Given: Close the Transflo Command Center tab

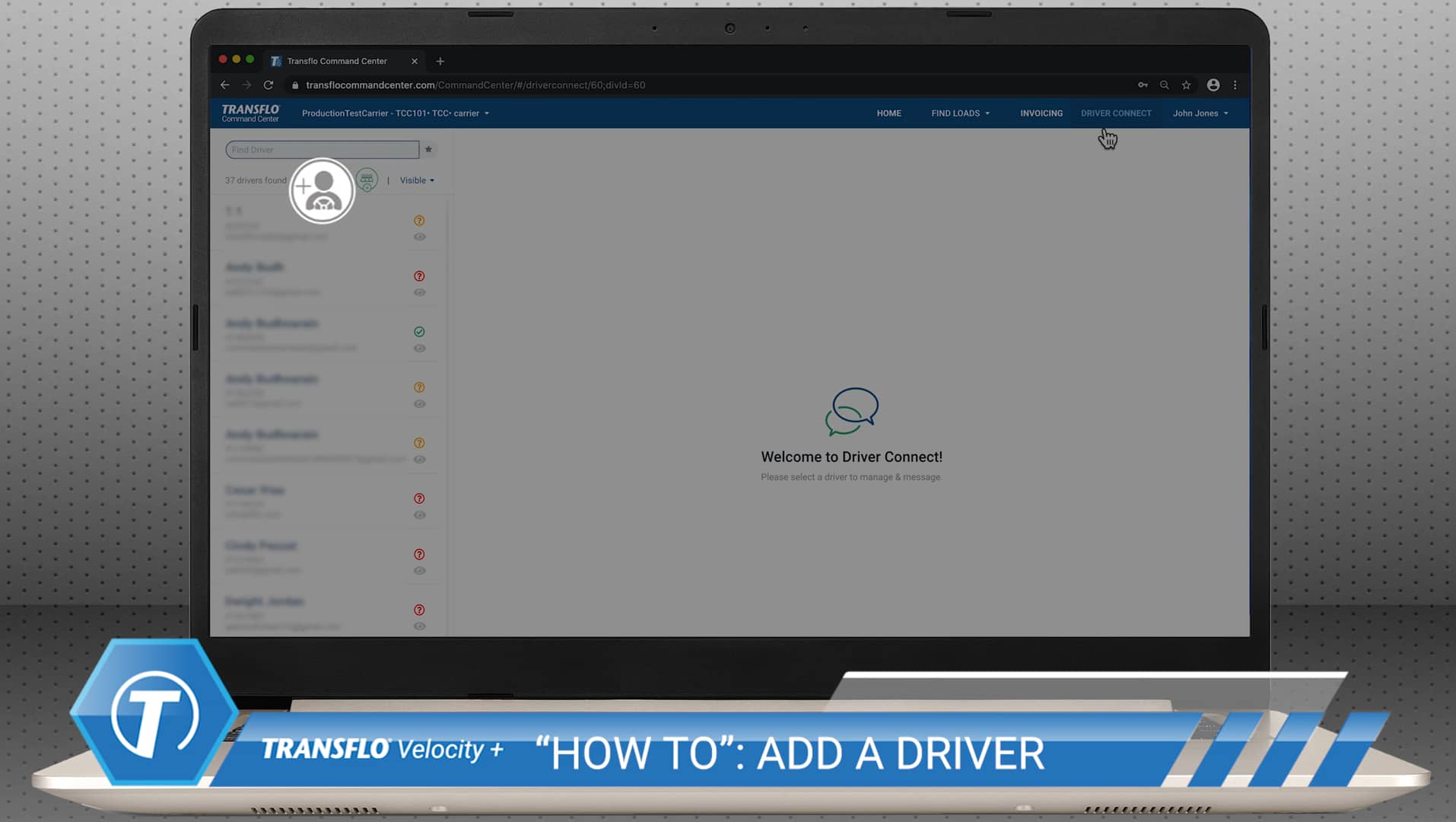Looking at the screenshot, I should [415, 61].
